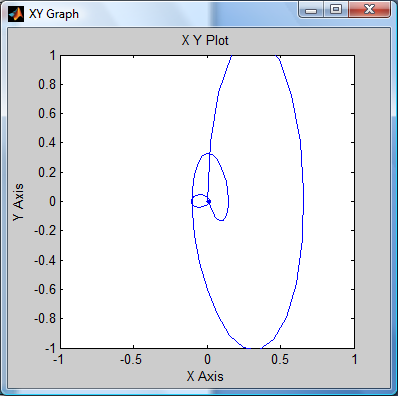Click the small inner loop of the spiral
This screenshot has height=396, width=398.
[x=200, y=201]
